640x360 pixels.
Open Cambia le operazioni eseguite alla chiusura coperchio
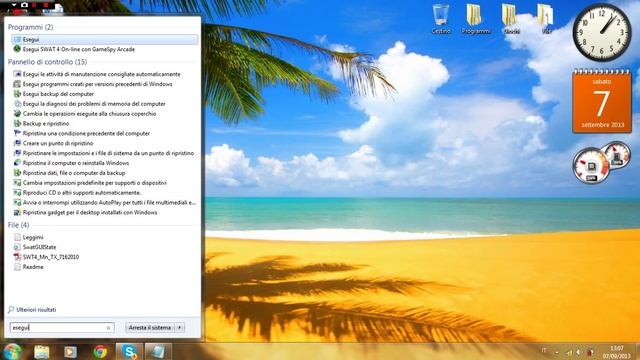[x=89, y=114]
